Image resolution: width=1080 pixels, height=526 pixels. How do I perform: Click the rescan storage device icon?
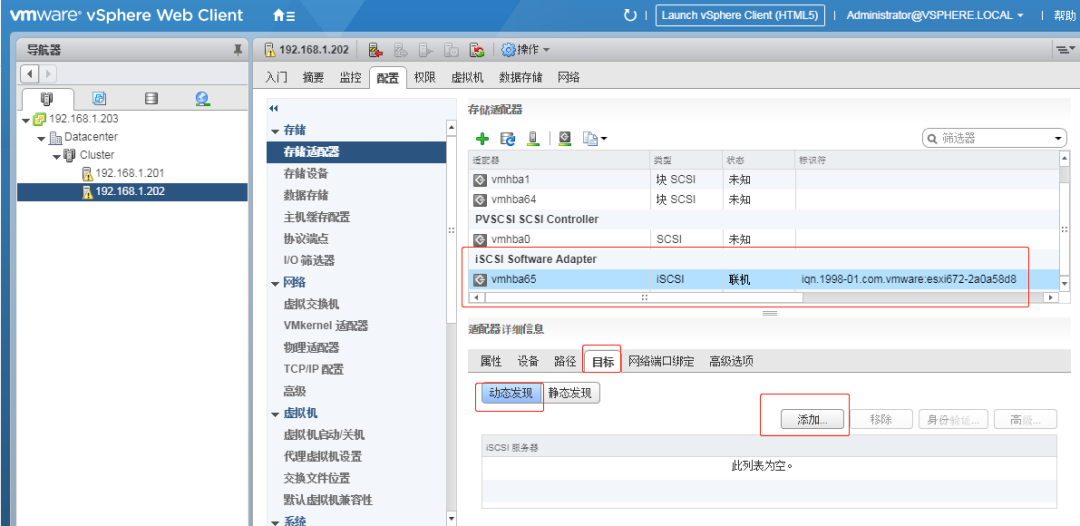tap(532, 138)
